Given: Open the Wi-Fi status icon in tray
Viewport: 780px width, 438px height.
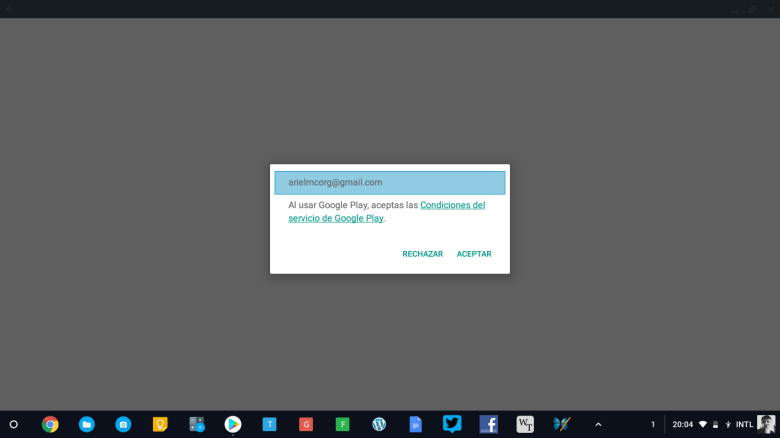Looking at the screenshot, I should tap(703, 425).
